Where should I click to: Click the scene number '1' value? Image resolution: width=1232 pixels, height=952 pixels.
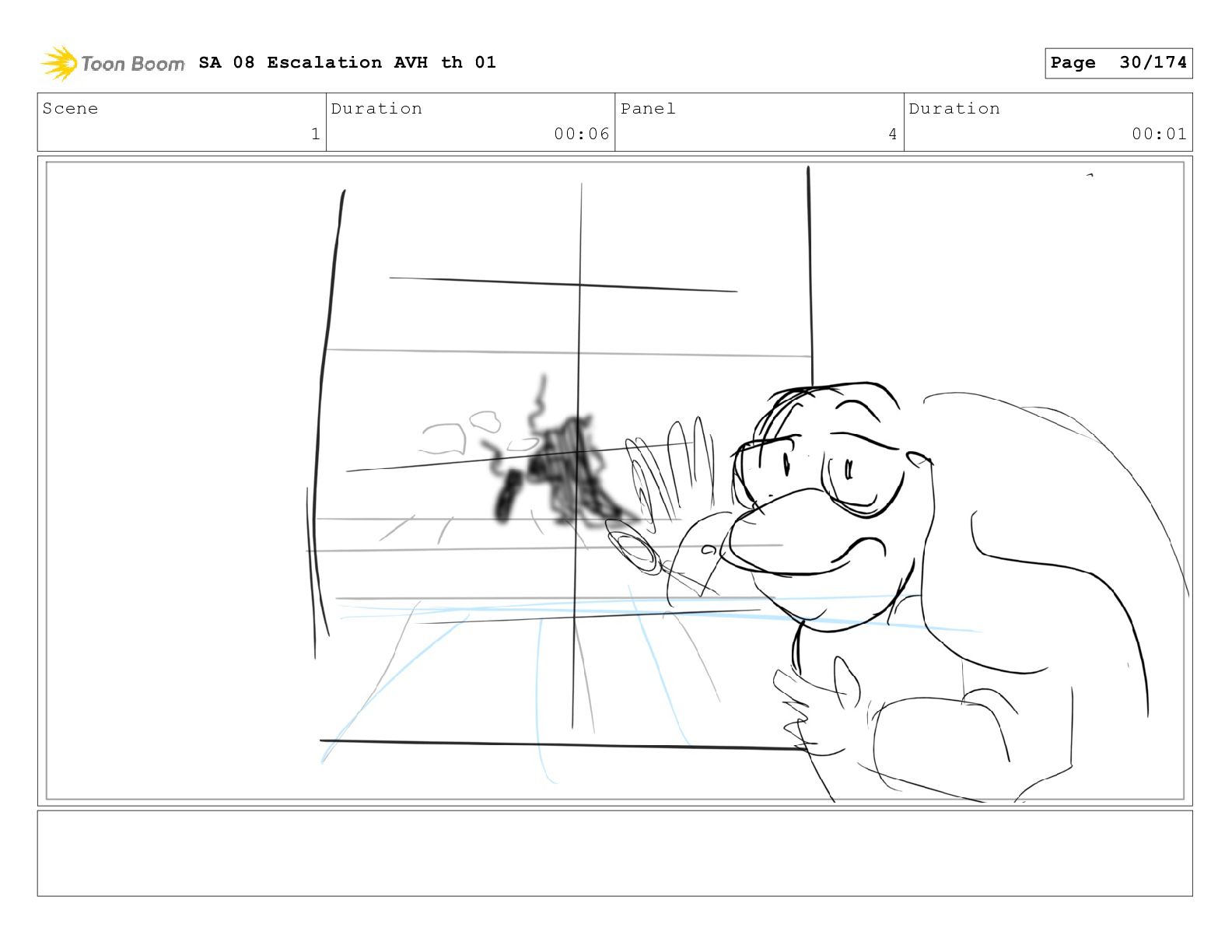(x=315, y=134)
